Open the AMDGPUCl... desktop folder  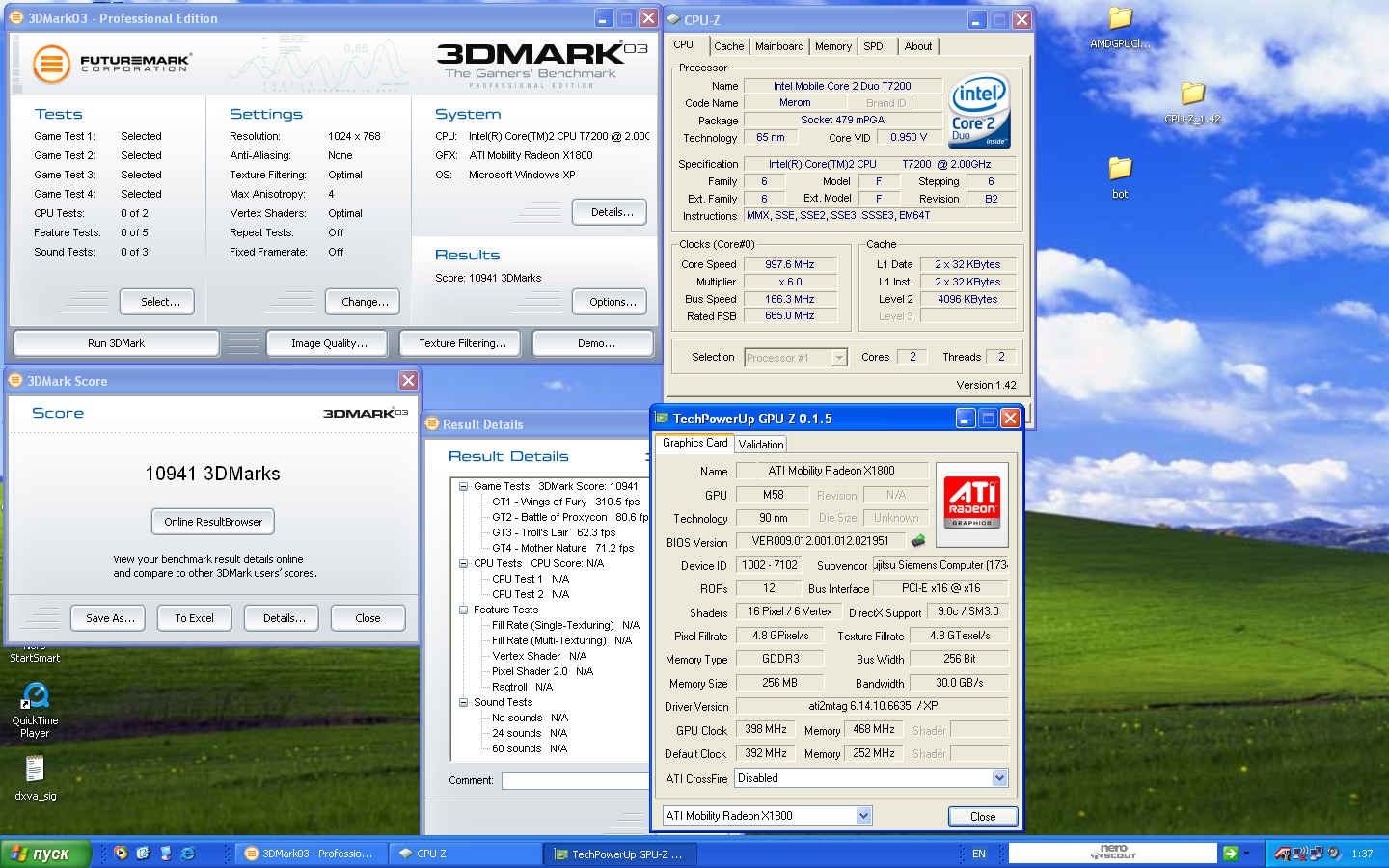click(x=1120, y=17)
